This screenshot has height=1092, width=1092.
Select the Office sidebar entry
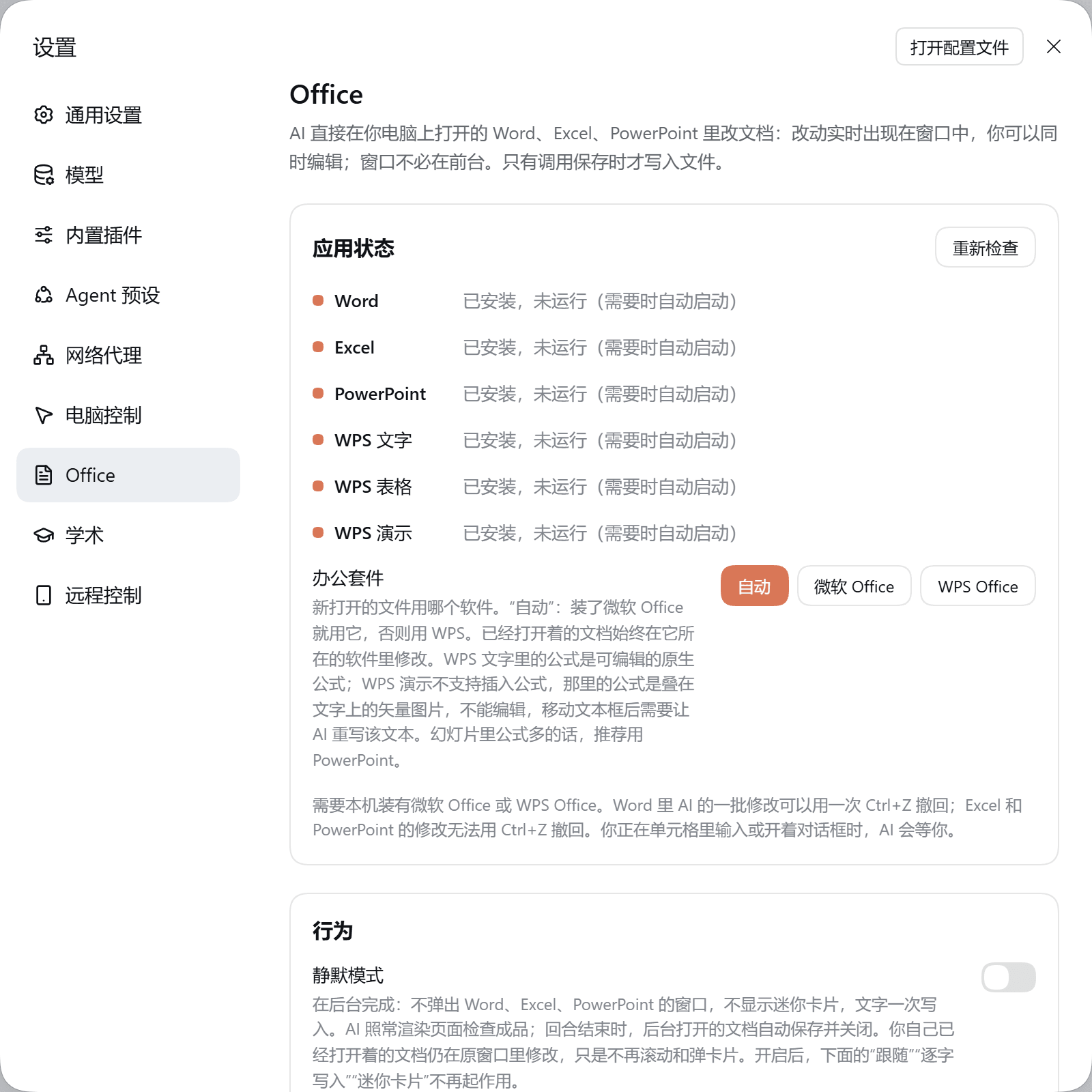coord(128,475)
